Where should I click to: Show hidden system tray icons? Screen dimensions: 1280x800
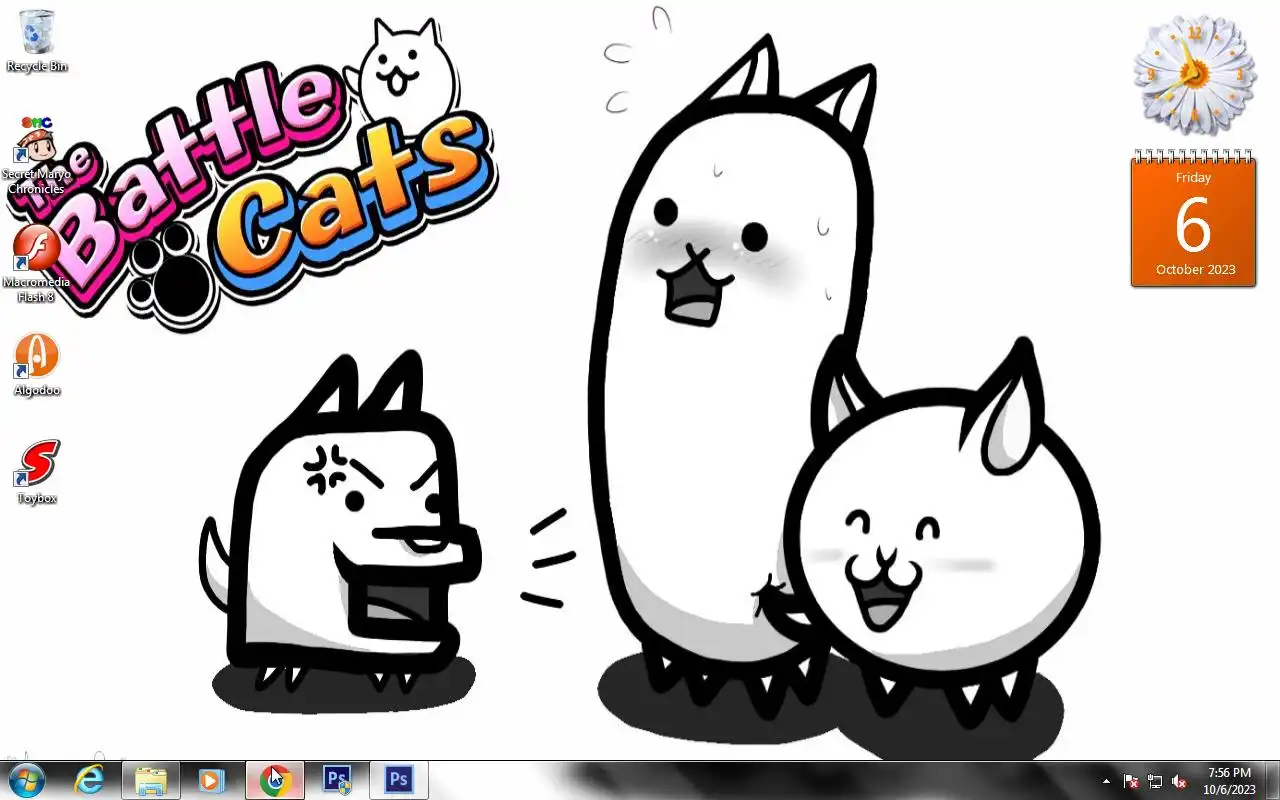pos(1106,781)
